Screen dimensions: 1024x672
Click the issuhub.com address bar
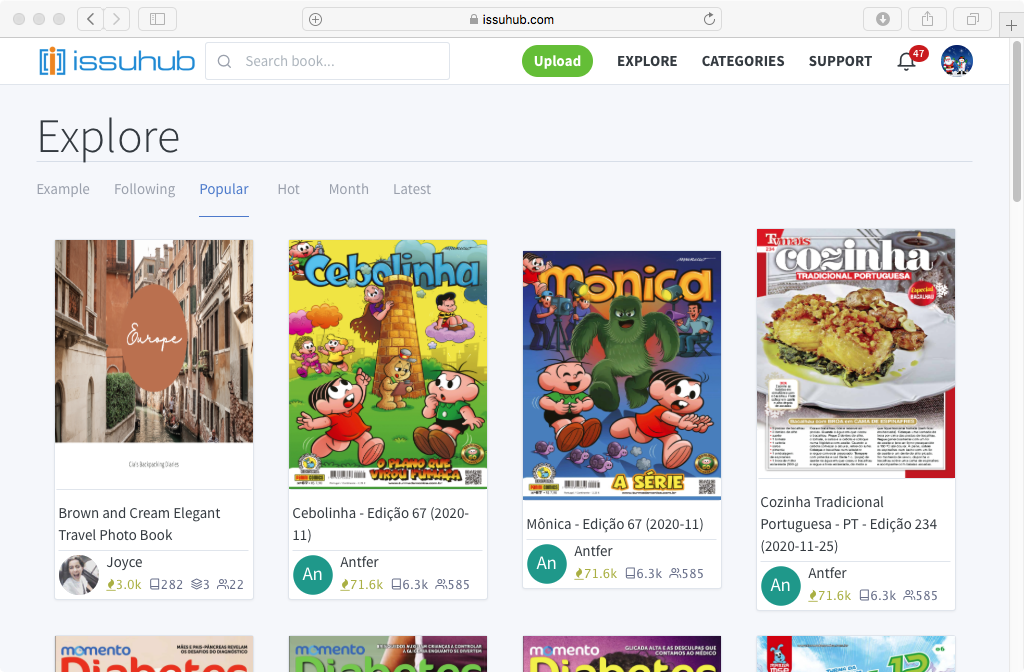click(x=511, y=20)
